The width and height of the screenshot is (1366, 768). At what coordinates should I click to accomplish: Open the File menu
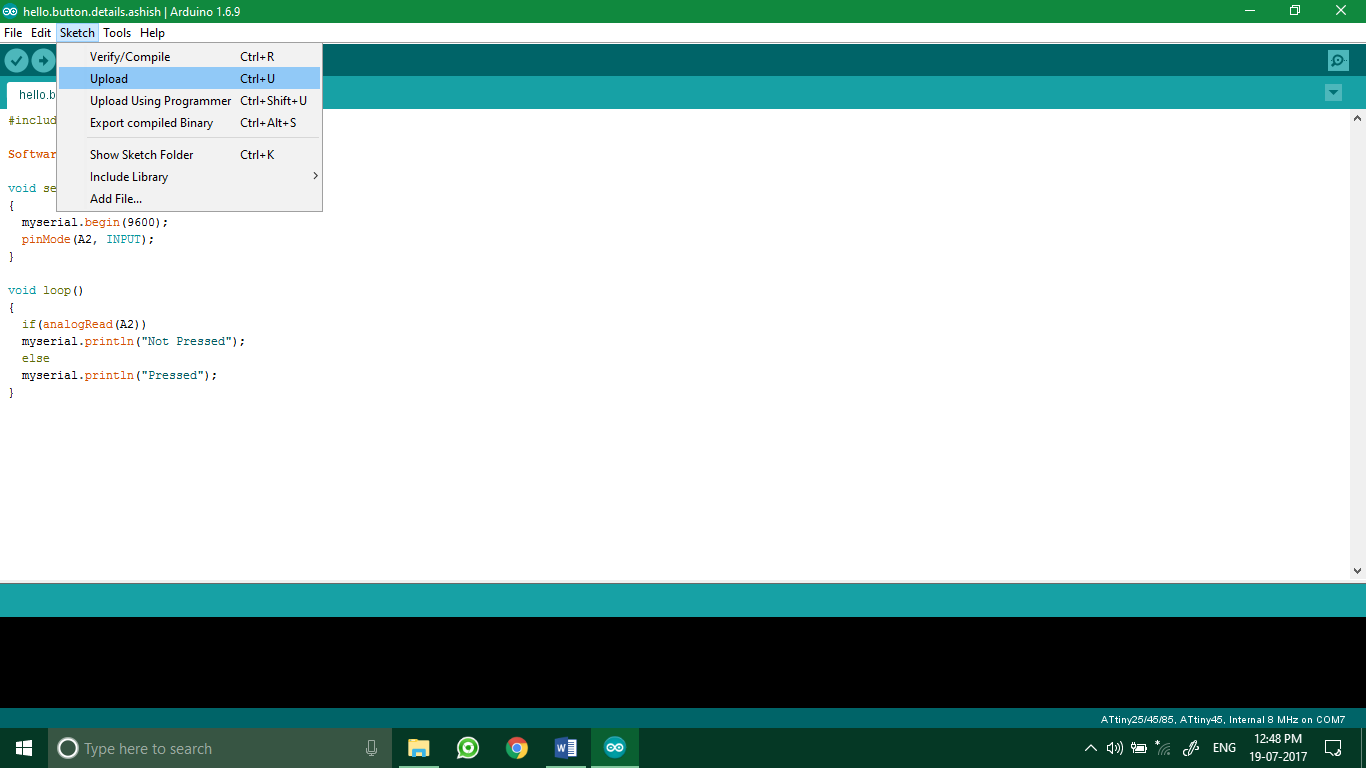[x=13, y=33]
